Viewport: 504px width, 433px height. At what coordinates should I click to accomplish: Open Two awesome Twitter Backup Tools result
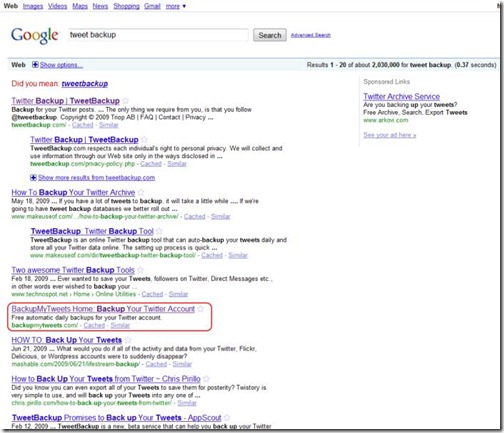pos(73,270)
